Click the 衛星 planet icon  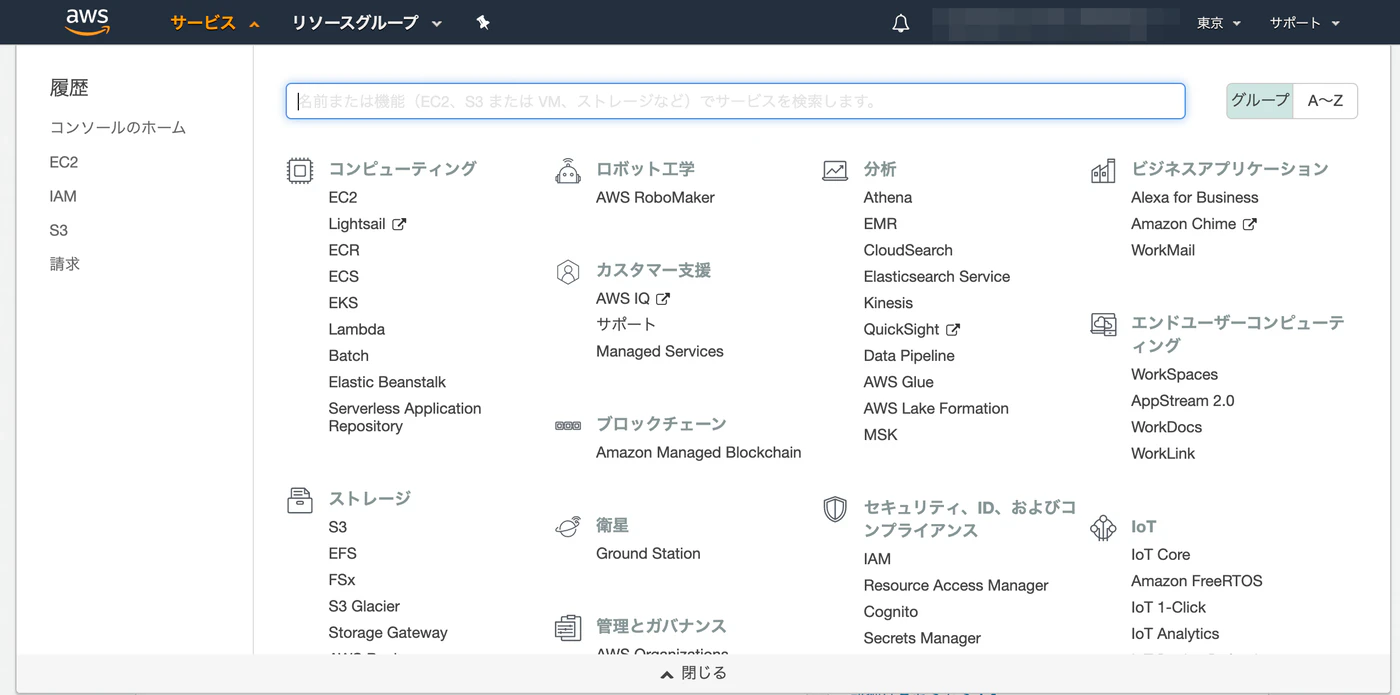(x=568, y=527)
